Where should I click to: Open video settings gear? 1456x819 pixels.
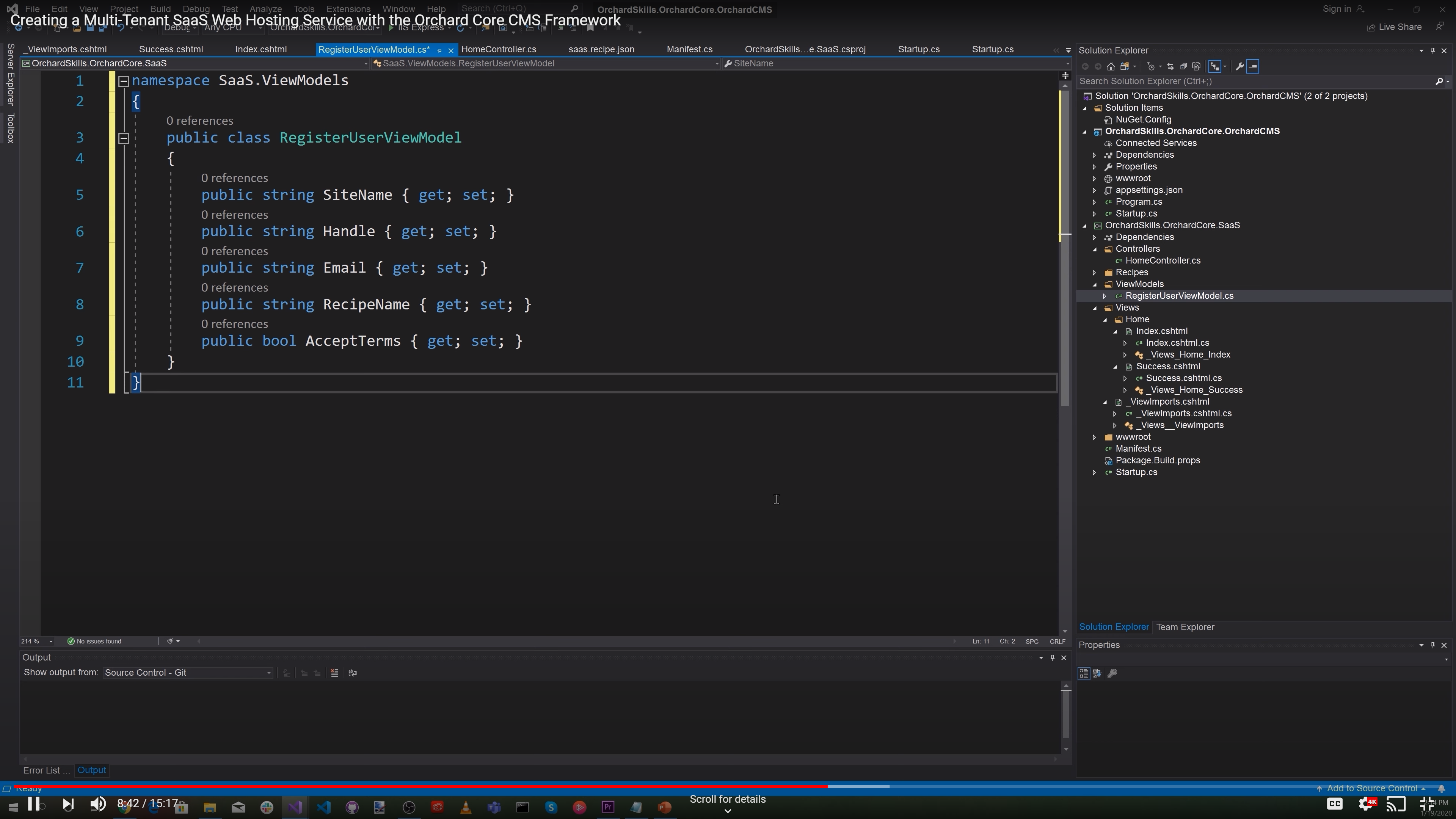coord(1367,804)
